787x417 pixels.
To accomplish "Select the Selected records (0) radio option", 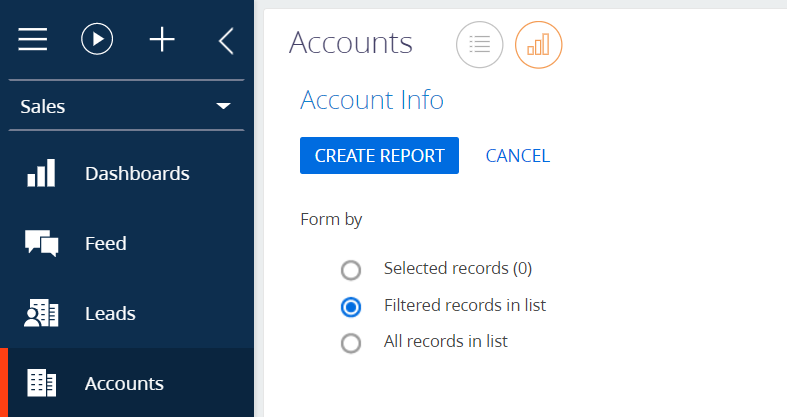I will coord(351,270).
